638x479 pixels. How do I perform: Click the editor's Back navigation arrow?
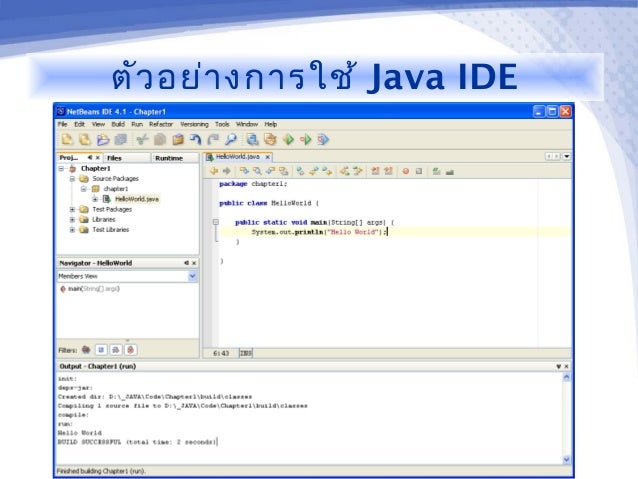click(214, 171)
